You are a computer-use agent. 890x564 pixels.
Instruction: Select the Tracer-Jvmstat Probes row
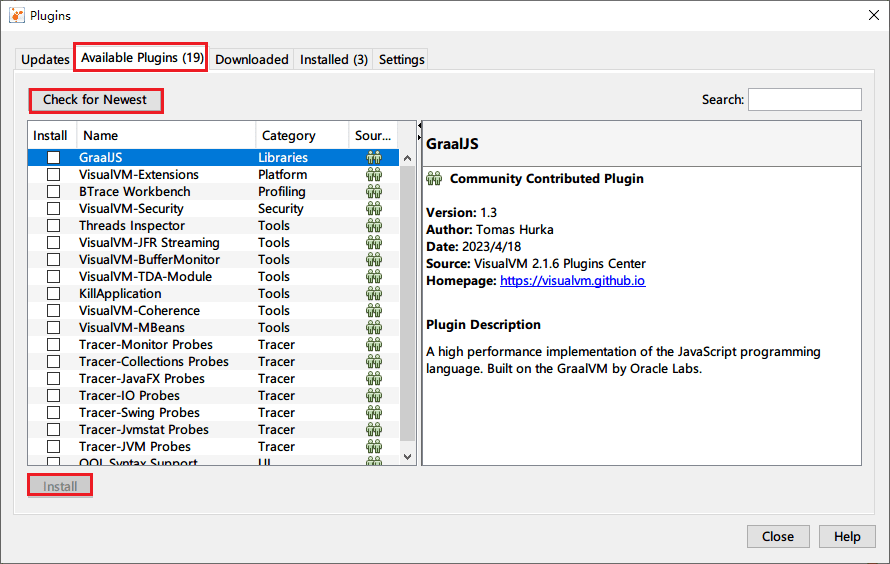coord(213,430)
